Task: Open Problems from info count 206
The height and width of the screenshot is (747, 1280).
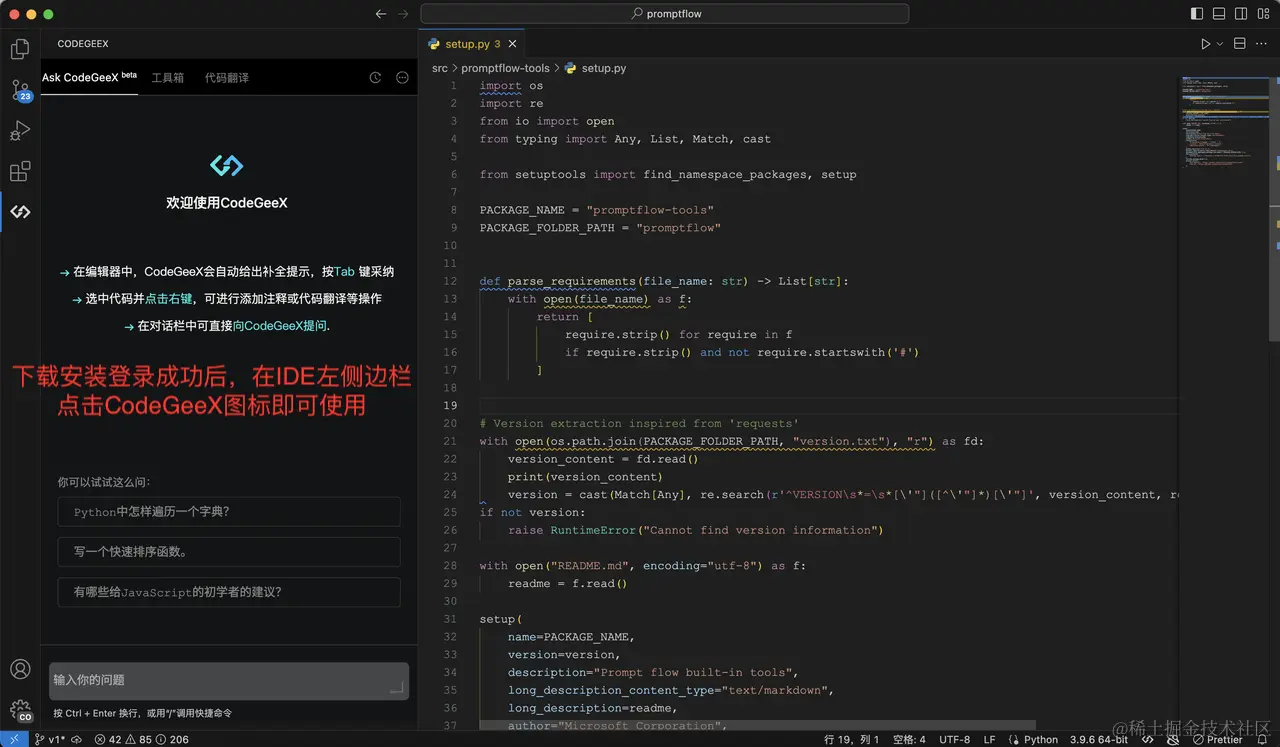Action: (172, 739)
